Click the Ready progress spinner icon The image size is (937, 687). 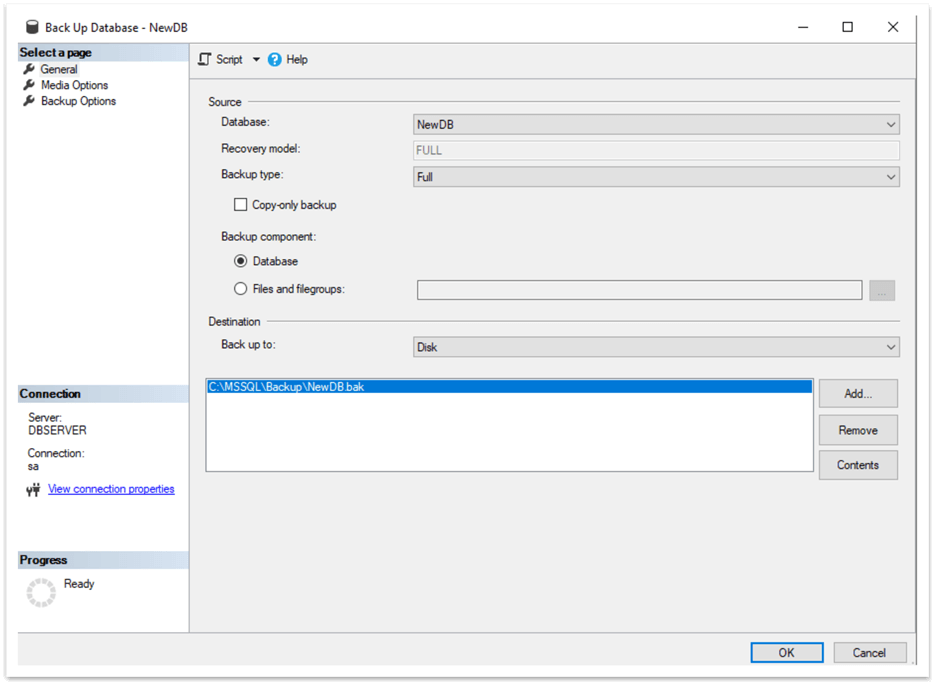(x=40, y=592)
